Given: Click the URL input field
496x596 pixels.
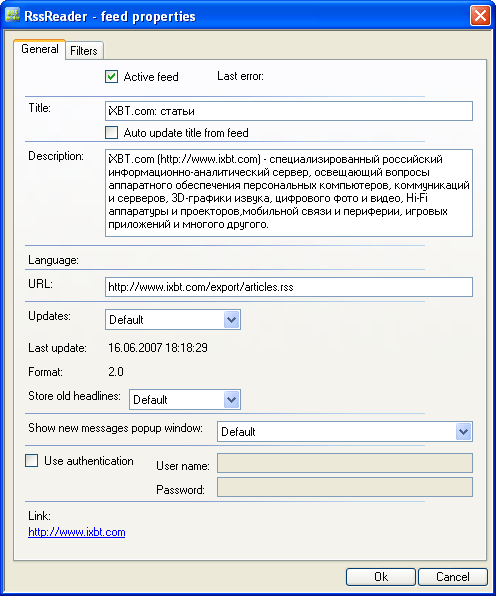Looking at the screenshot, I should [289, 287].
